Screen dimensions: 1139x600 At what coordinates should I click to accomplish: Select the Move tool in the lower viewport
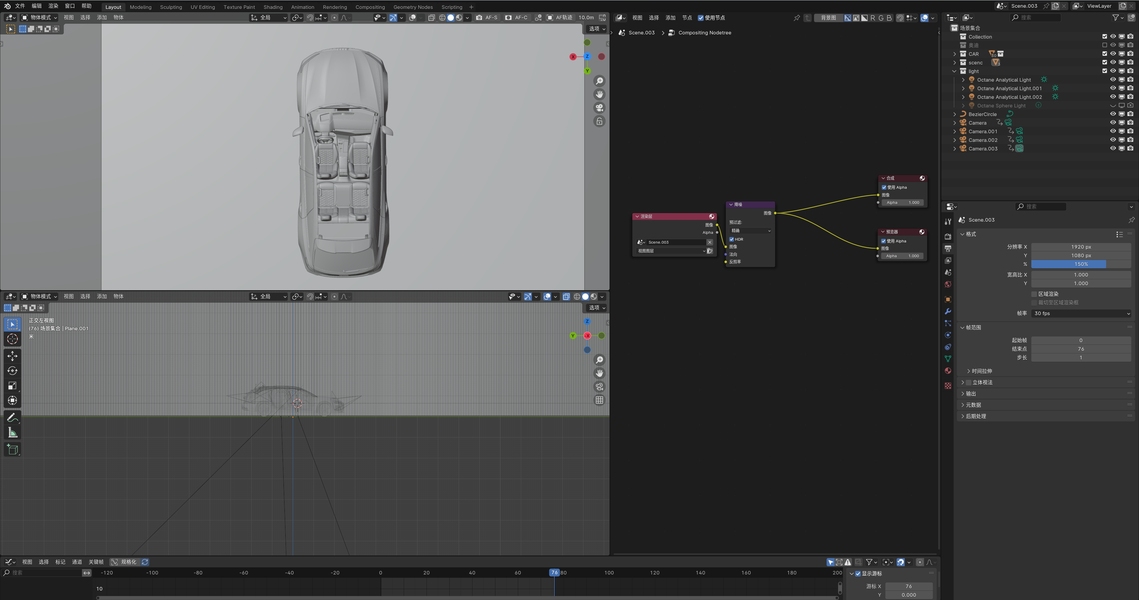[12, 355]
